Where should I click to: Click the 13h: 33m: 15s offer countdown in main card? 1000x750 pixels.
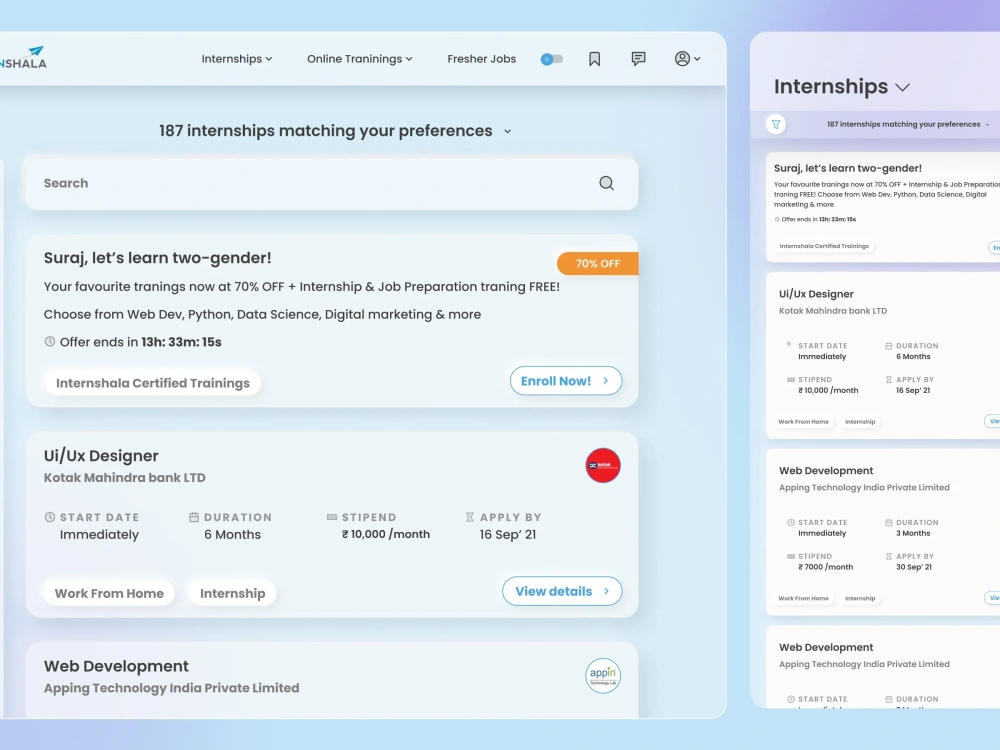pos(181,342)
